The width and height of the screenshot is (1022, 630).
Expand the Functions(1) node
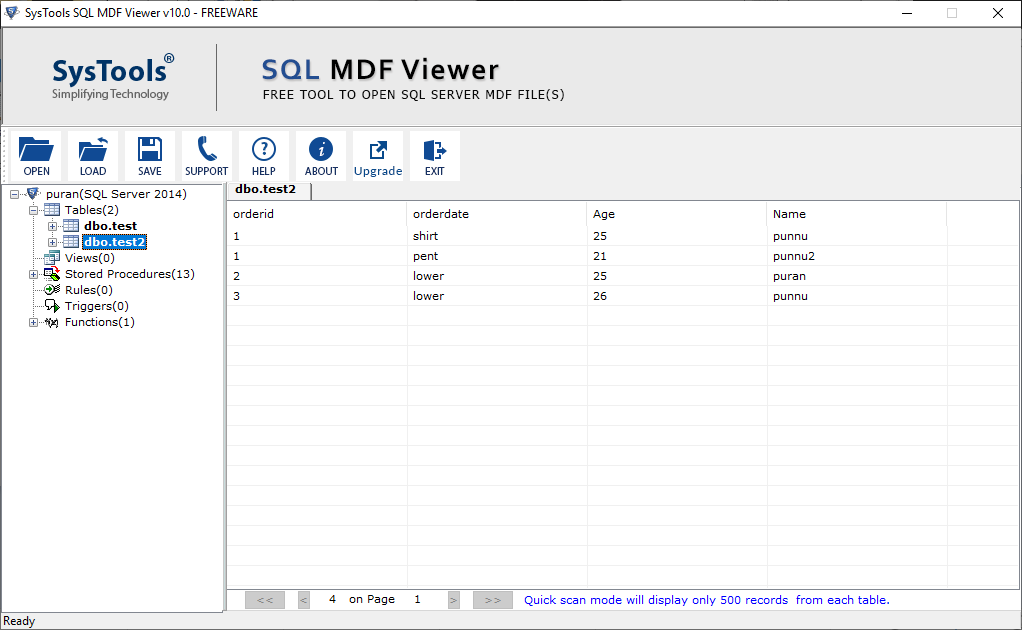[x=33, y=322]
